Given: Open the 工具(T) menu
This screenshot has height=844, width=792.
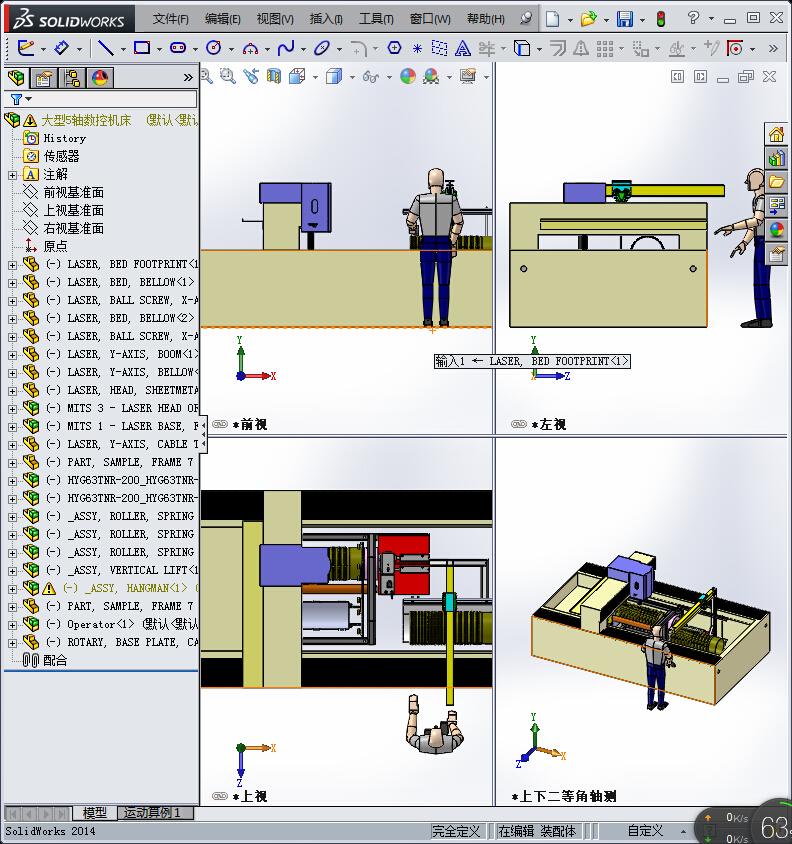Looking at the screenshot, I should (376, 19).
